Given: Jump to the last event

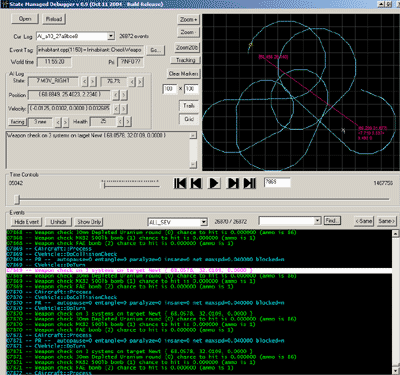Looking at the screenshot, I should (x=250, y=183).
